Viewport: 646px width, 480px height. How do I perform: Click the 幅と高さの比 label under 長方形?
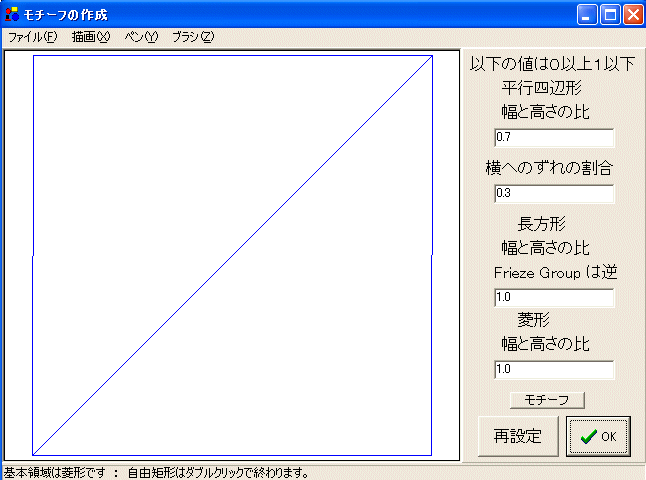click(545, 248)
